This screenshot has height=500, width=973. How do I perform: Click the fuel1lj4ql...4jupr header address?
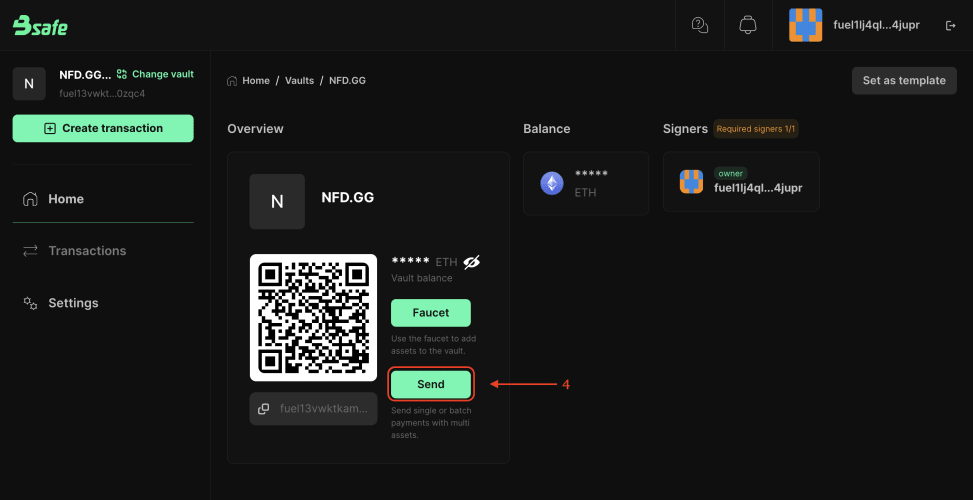pos(876,25)
